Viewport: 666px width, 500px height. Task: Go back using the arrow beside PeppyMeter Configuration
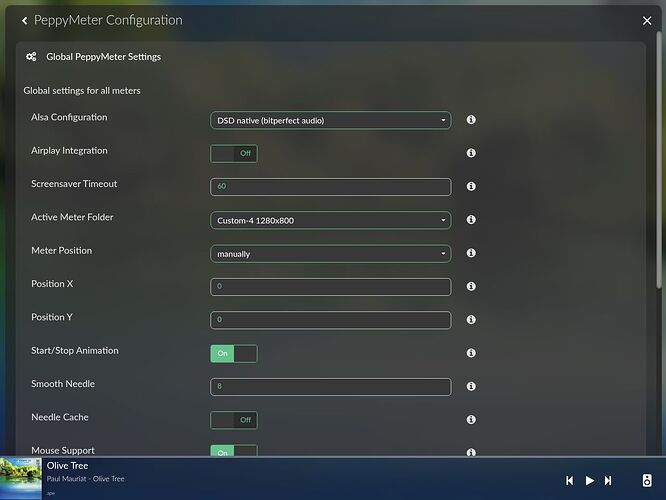click(x=25, y=20)
